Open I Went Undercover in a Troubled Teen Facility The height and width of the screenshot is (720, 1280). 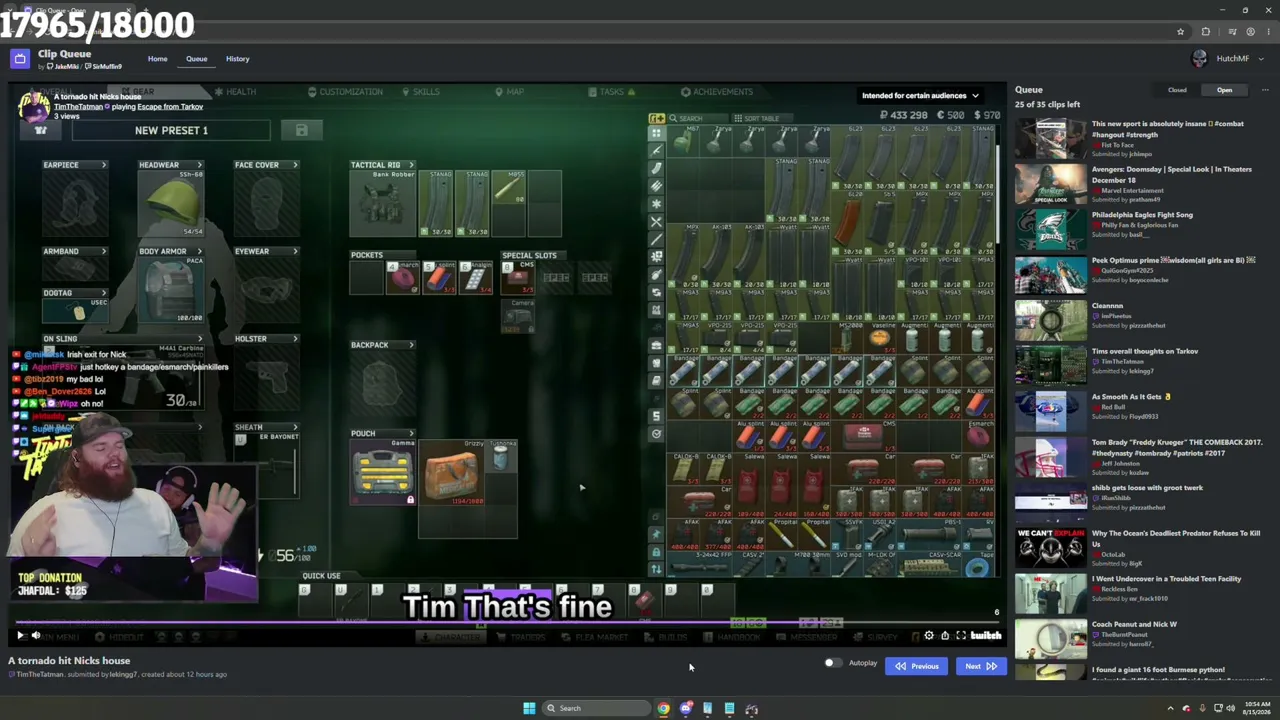tap(1166, 579)
